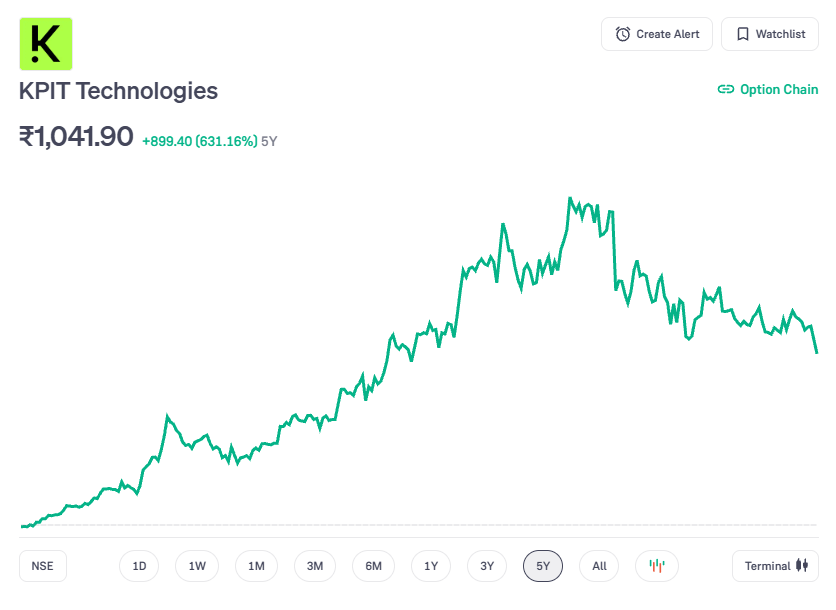Show the 3M price chart
Image resolution: width=836 pixels, height=610 pixels.
(x=315, y=566)
